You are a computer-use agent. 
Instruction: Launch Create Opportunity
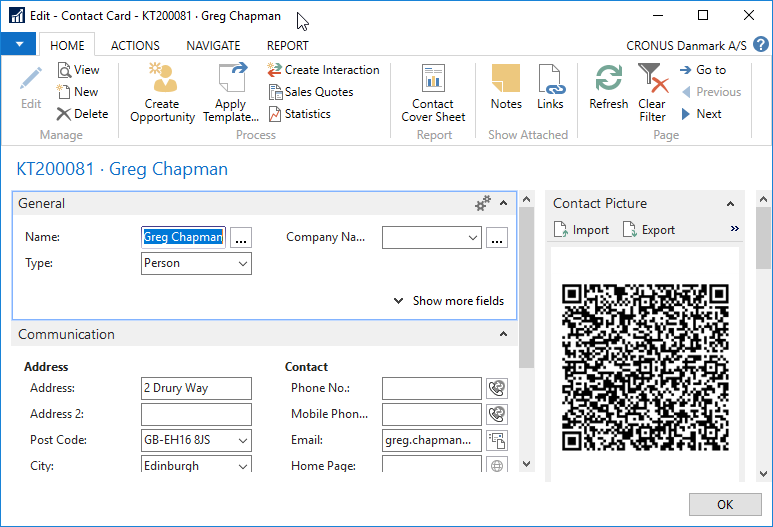(x=163, y=93)
